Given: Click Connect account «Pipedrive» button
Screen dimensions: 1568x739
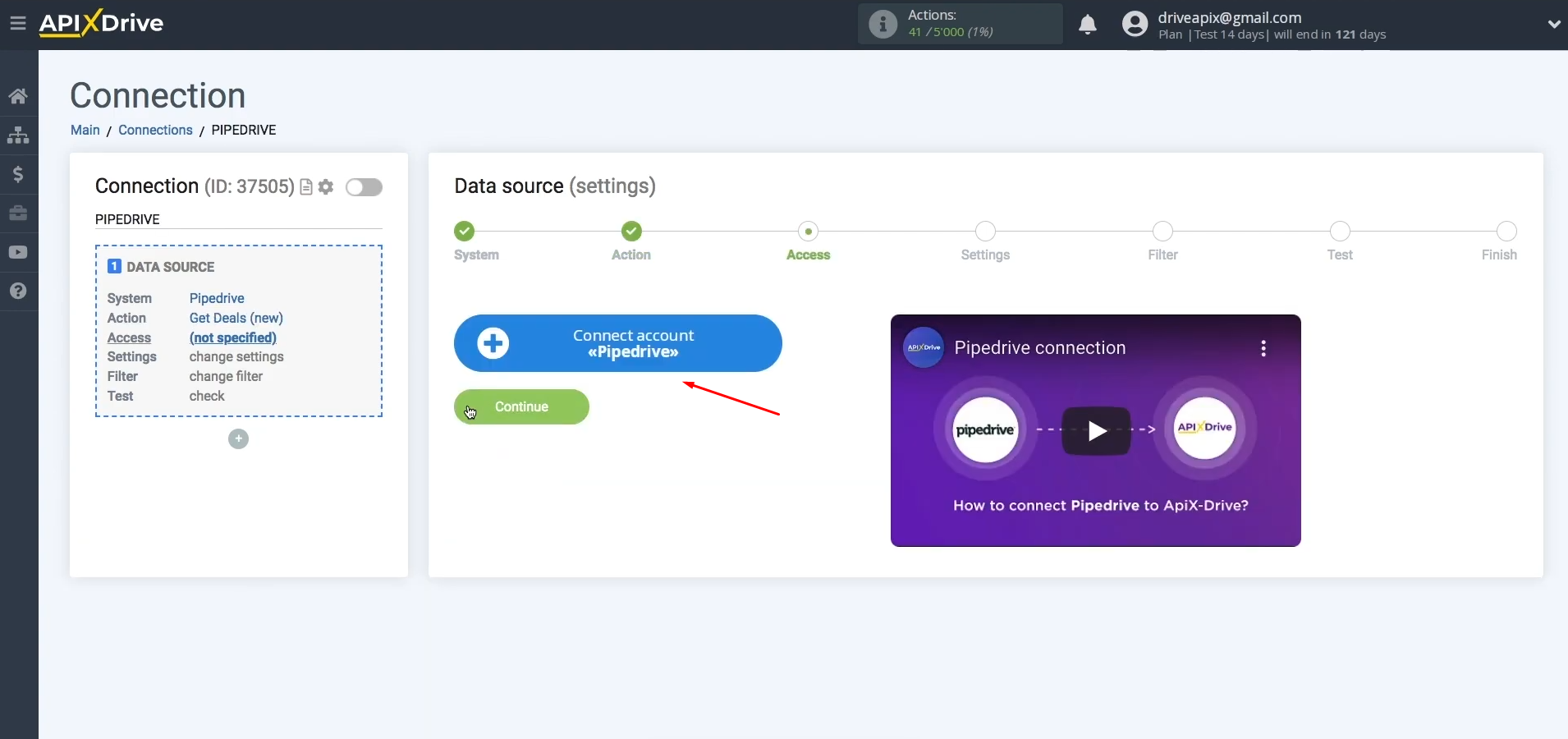Looking at the screenshot, I should coord(618,343).
